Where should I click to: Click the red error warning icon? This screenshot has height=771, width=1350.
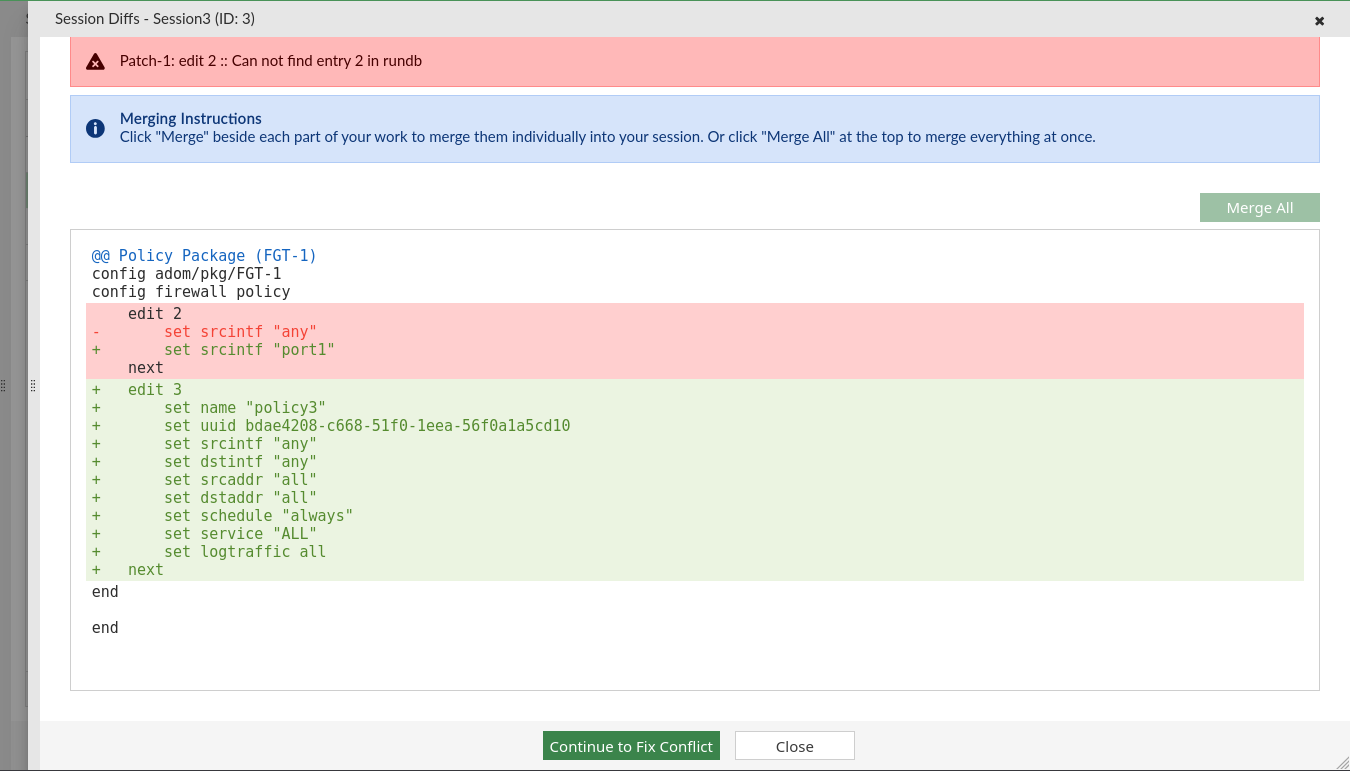95,62
